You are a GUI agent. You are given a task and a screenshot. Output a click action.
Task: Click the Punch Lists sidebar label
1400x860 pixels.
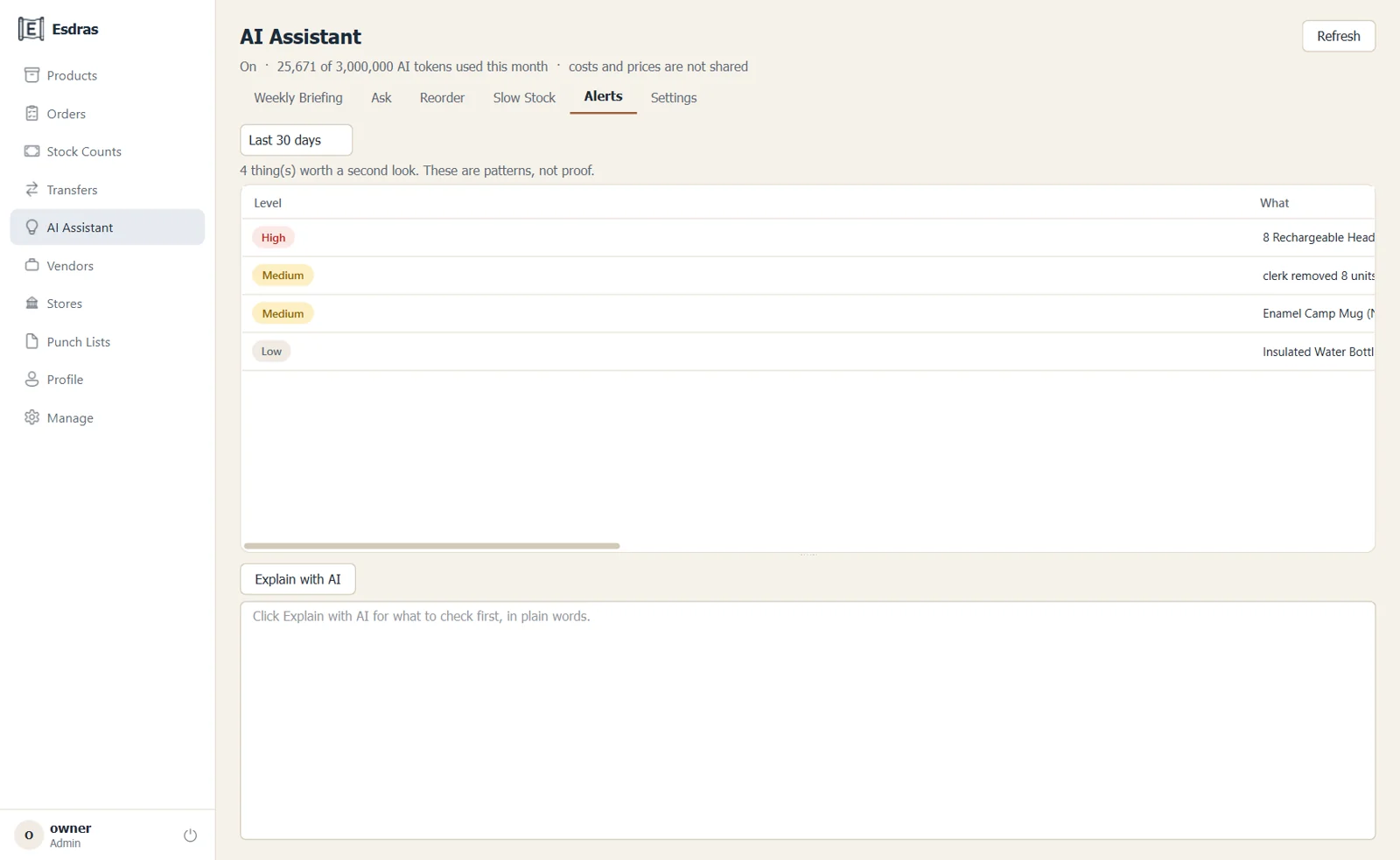79,342
